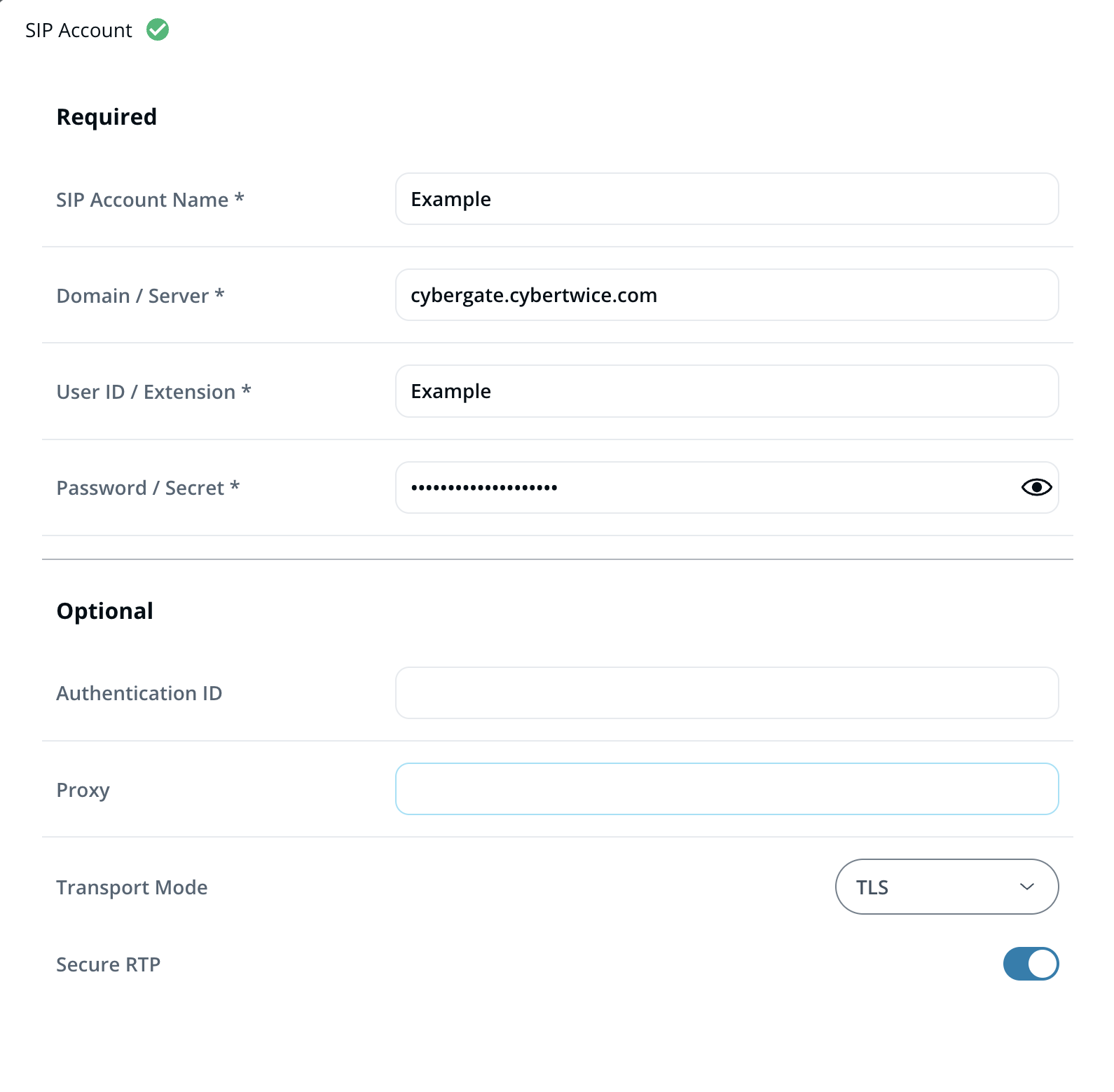Screen dimensions: 1114x1092
Task: Click the SIP Account Name label
Action: coord(150,200)
